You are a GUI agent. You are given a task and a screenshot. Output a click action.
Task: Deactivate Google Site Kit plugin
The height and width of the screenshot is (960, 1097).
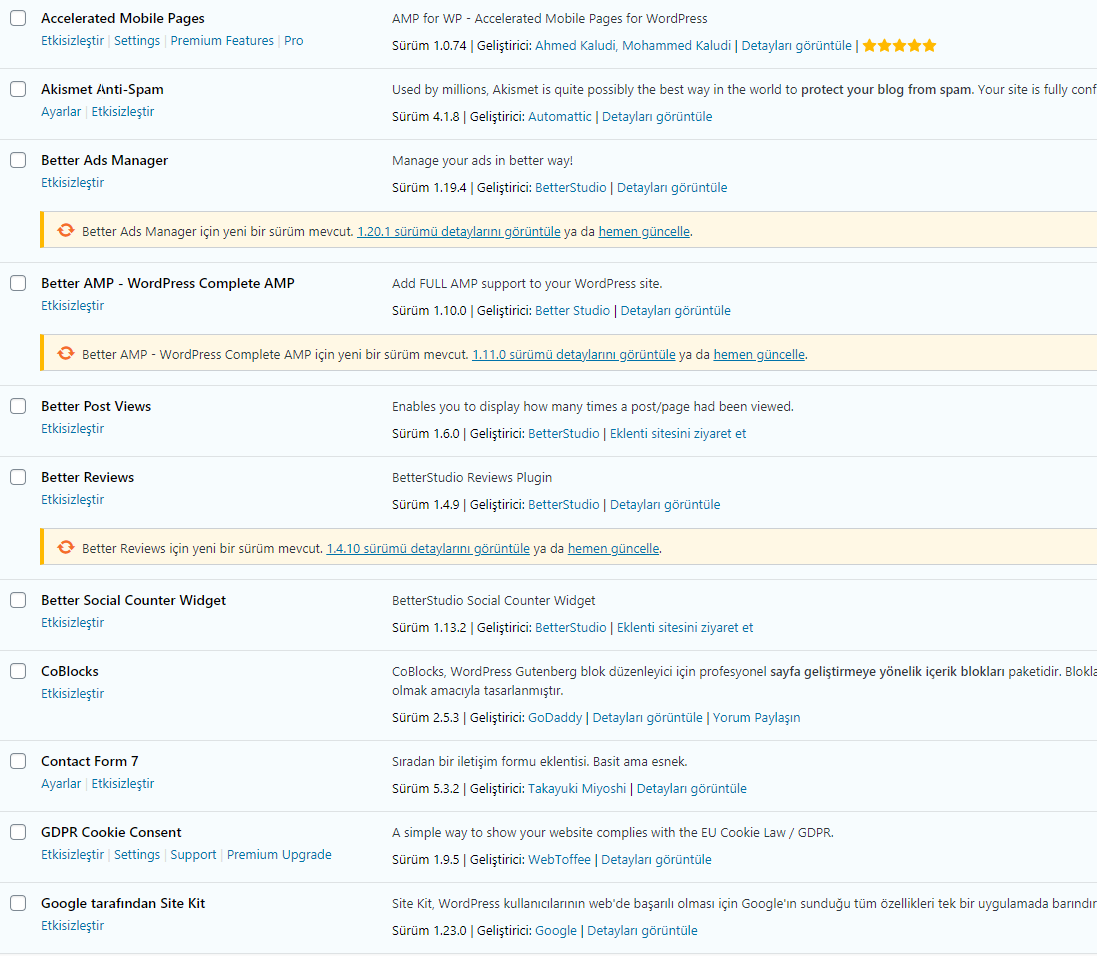tap(72, 926)
